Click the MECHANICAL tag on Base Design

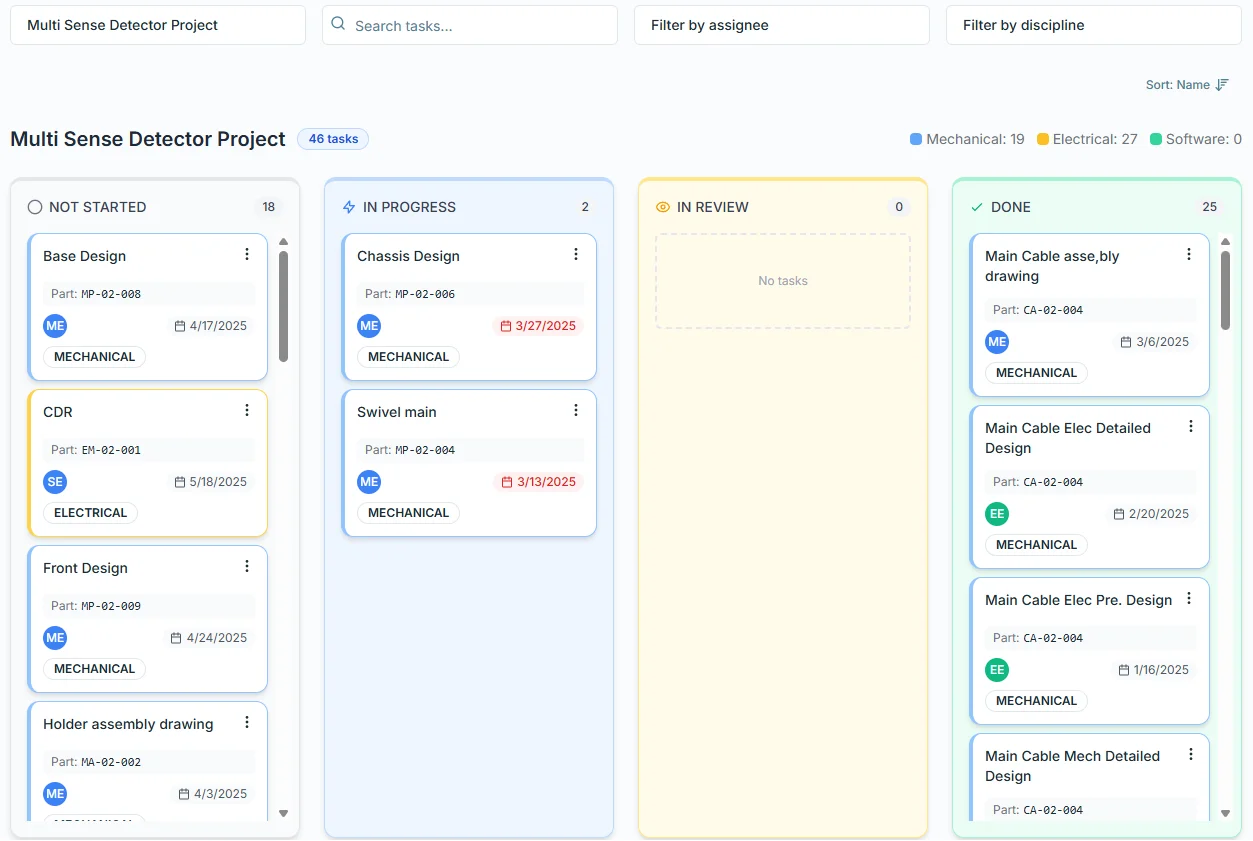pyautogui.click(x=94, y=357)
